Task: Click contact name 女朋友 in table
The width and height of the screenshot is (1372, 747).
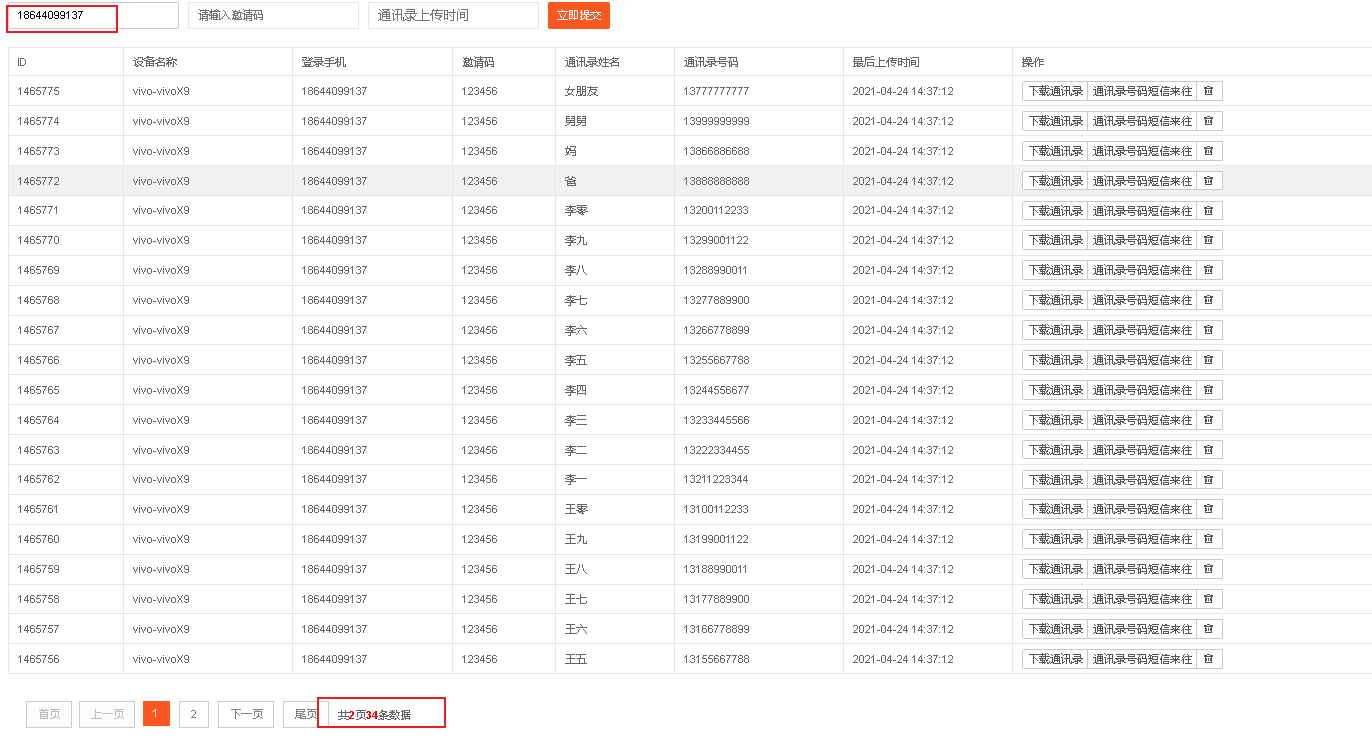Action: 581,91
